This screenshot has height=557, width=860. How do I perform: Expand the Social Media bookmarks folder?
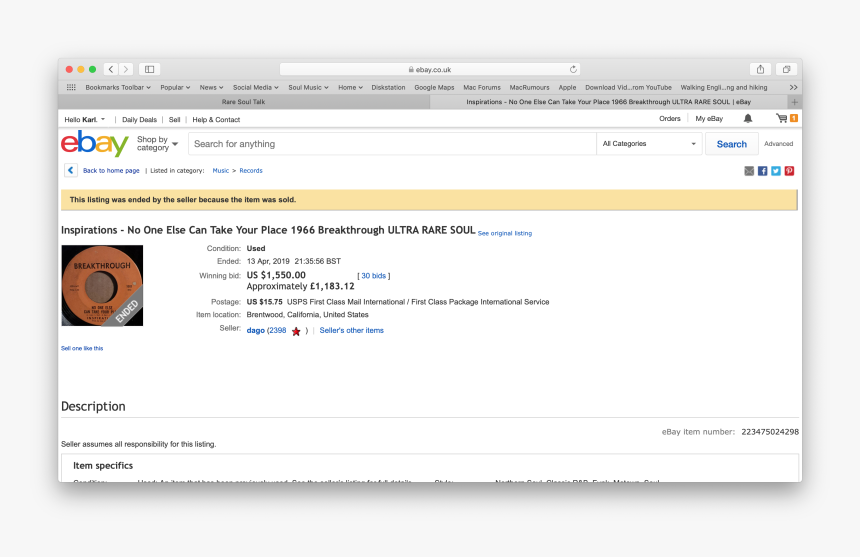[x=256, y=87]
